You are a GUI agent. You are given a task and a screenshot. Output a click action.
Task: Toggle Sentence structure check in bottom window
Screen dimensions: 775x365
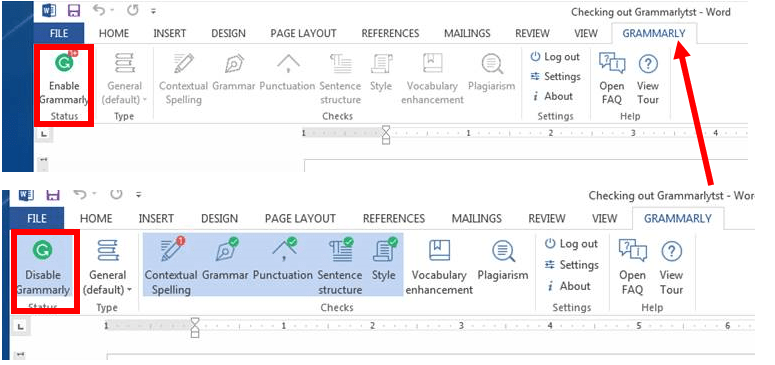(340, 267)
